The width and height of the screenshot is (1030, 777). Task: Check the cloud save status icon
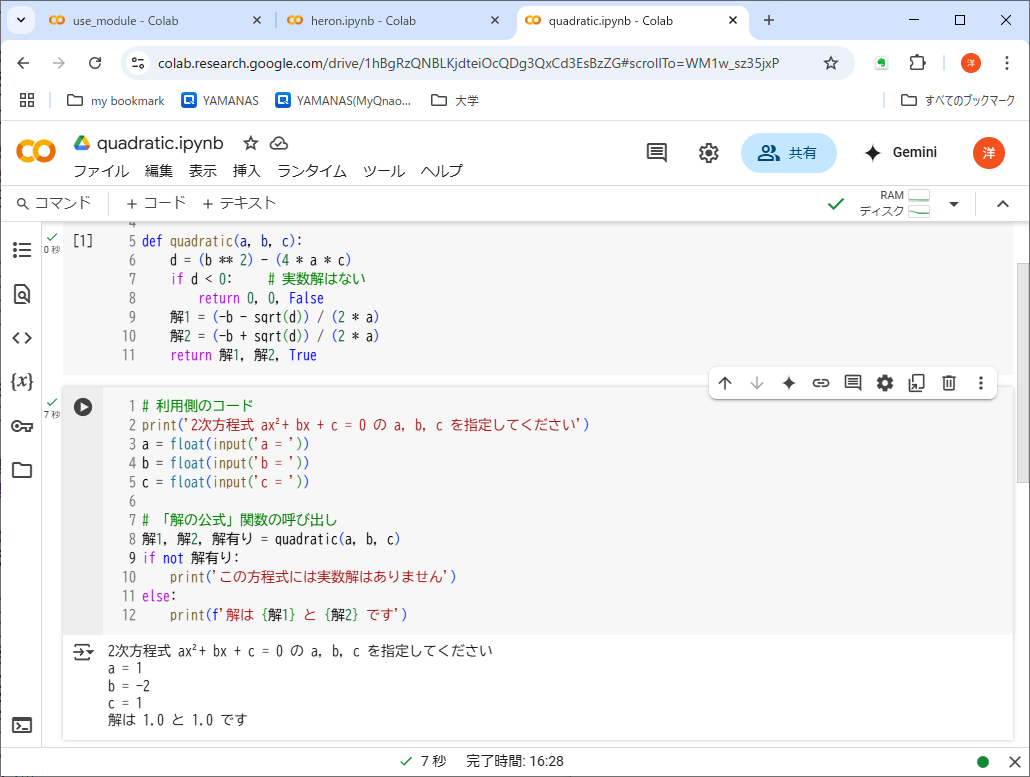(x=279, y=143)
